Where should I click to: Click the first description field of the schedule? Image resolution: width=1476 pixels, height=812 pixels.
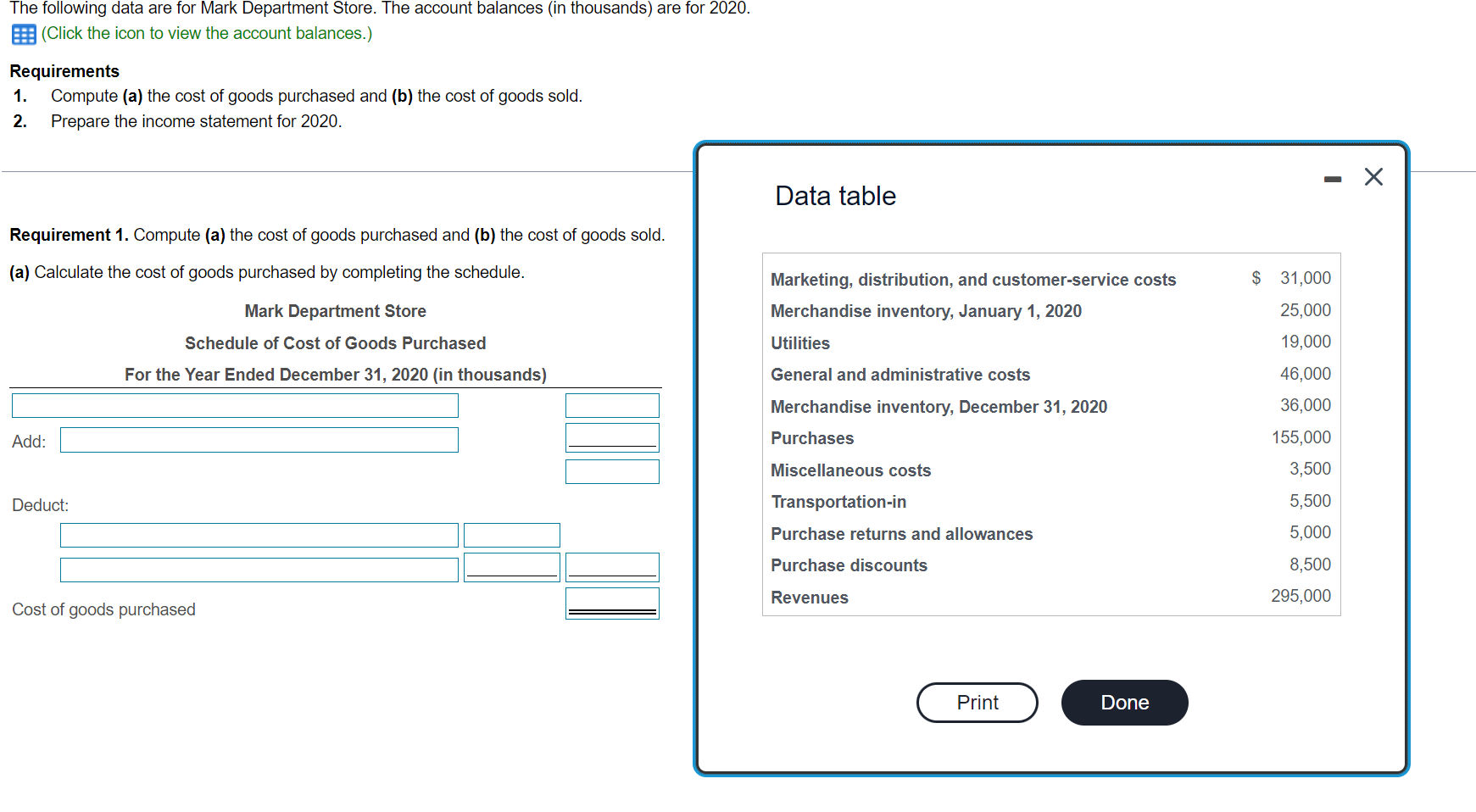pos(235,405)
